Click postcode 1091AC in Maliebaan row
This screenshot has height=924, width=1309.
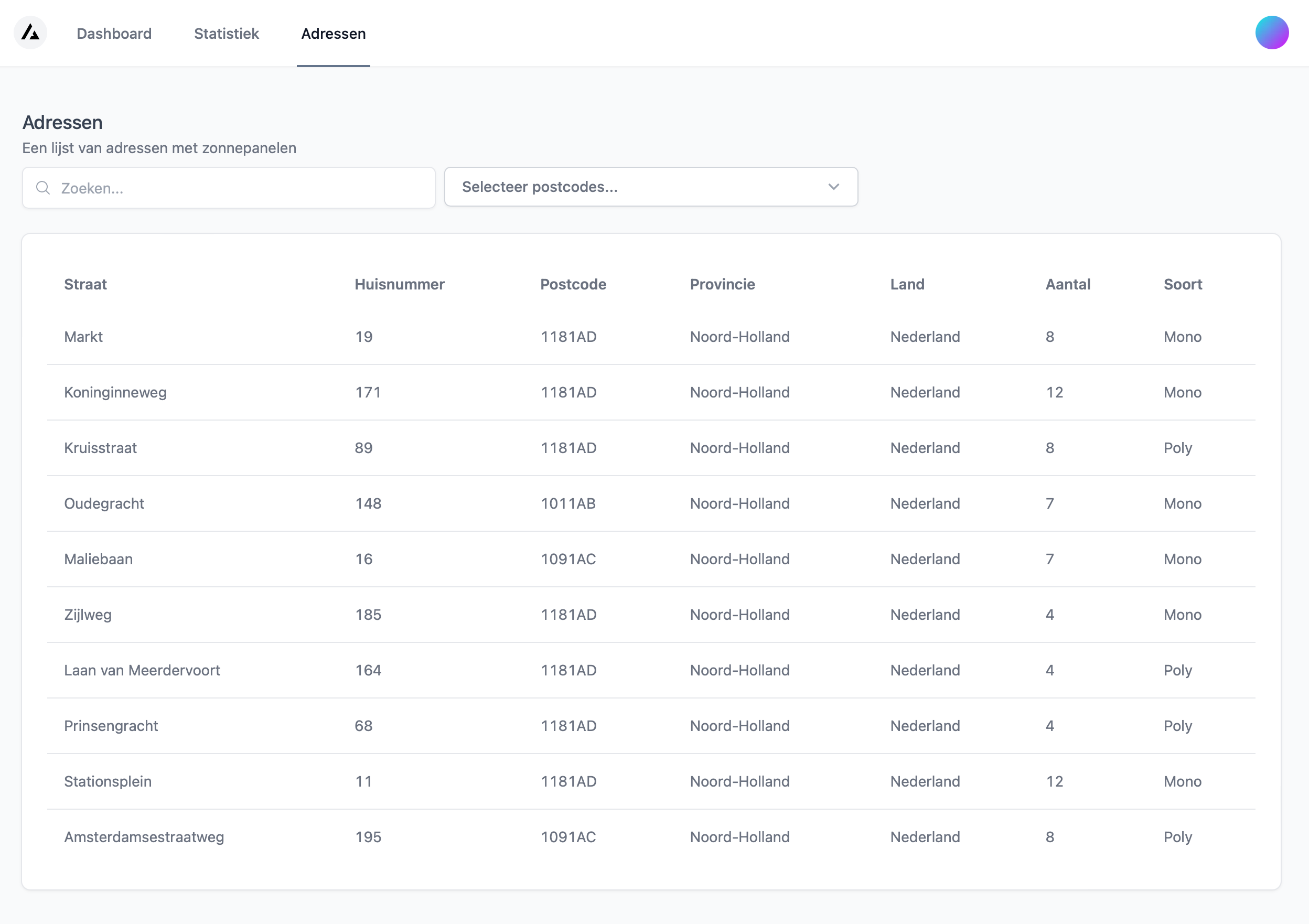click(x=568, y=559)
